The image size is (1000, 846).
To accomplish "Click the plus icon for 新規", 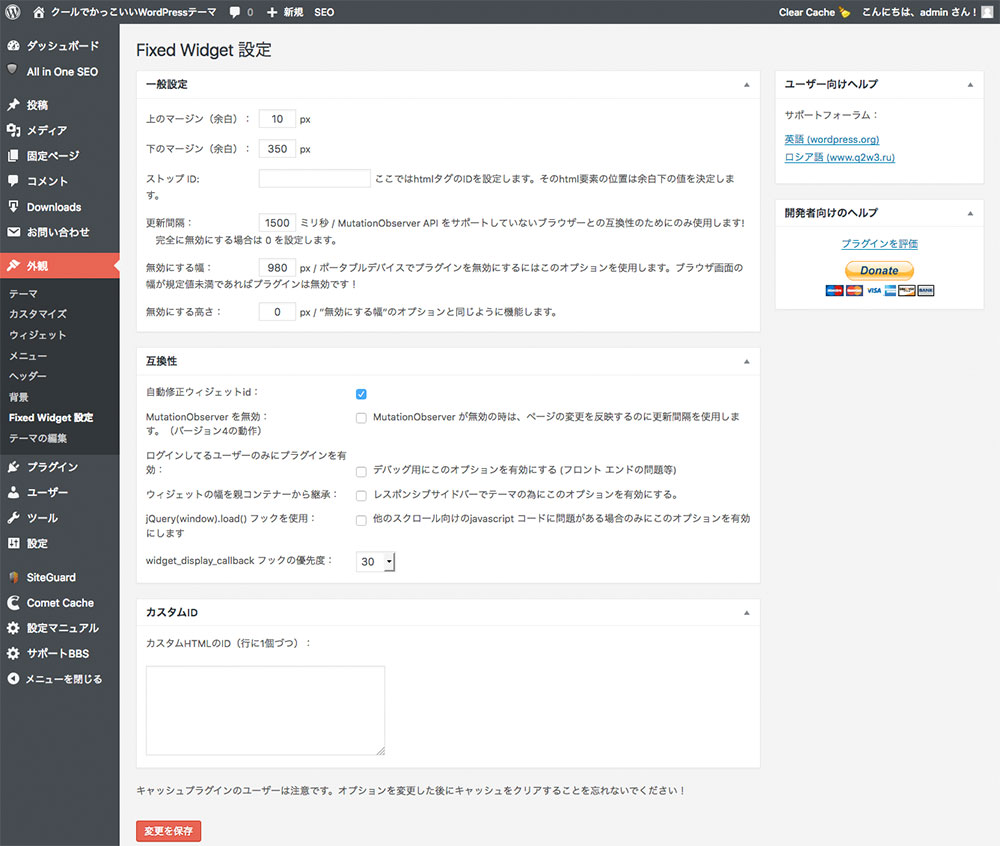I will pyautogui.click(x=272, y=12).
